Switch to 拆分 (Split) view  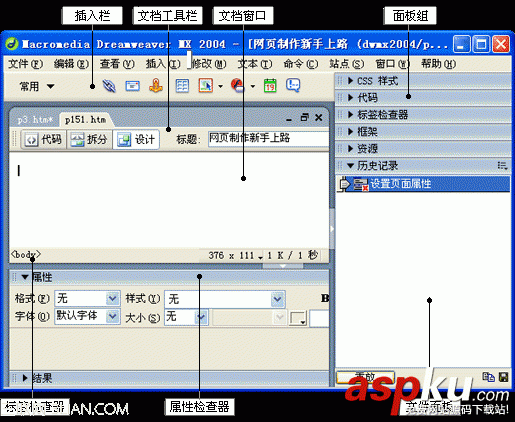pos(89,139)
